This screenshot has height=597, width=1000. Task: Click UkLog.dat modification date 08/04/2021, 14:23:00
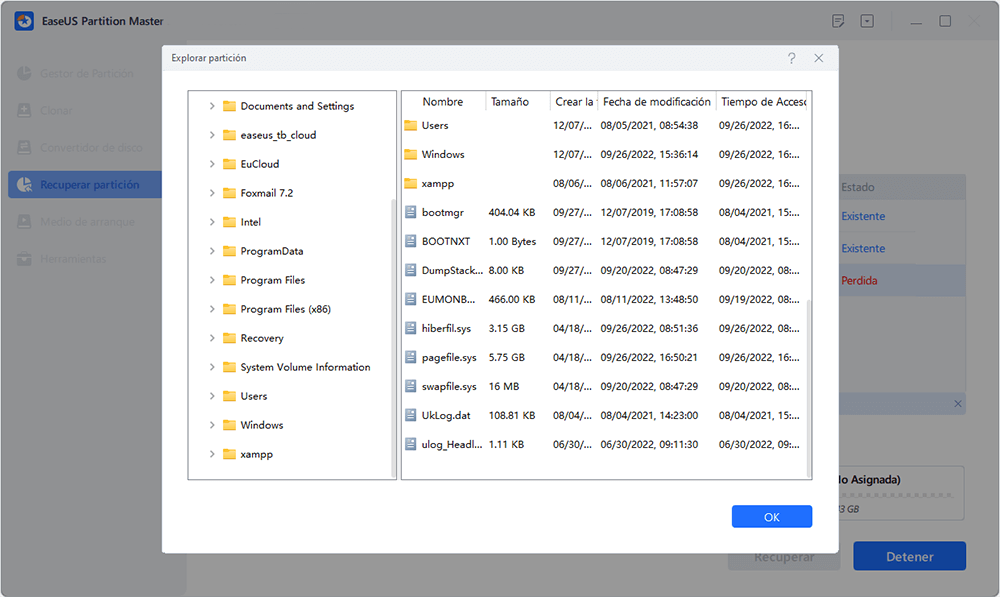(649, 416)
